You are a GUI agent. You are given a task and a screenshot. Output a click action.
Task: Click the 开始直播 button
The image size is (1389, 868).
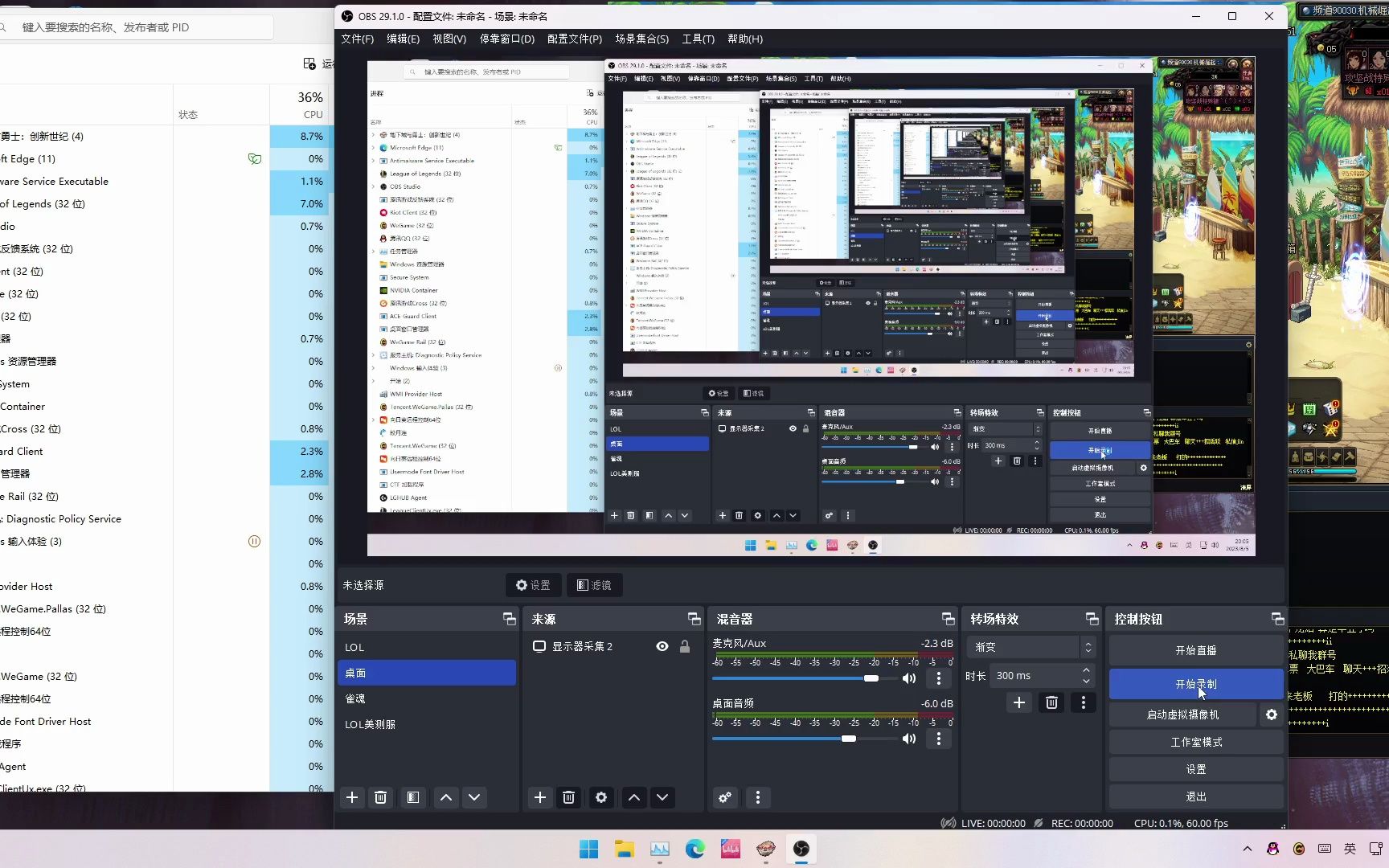coord(1196,650)
